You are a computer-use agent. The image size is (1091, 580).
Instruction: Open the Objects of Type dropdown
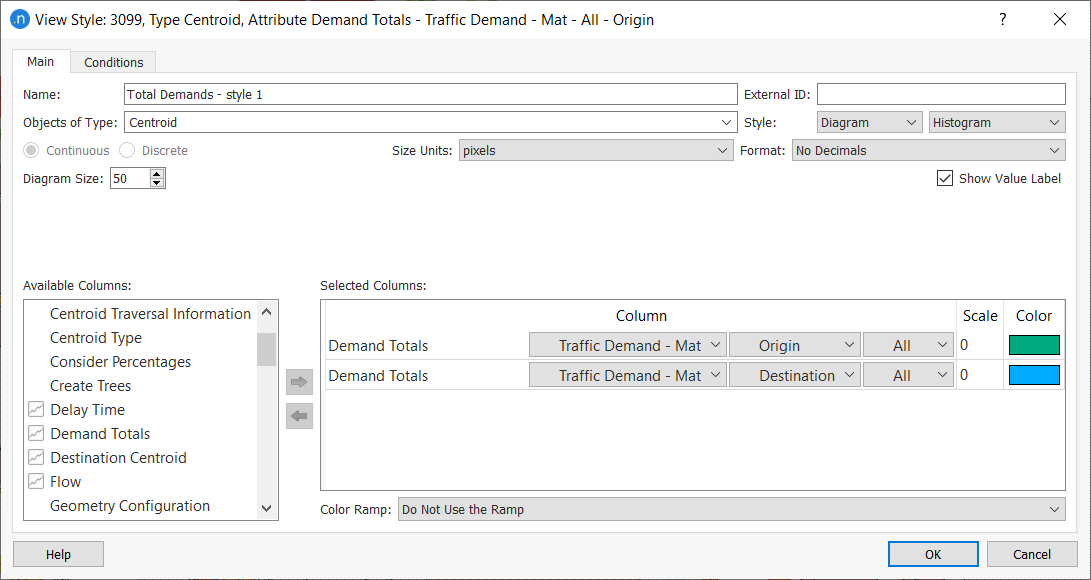click(430, 123)
